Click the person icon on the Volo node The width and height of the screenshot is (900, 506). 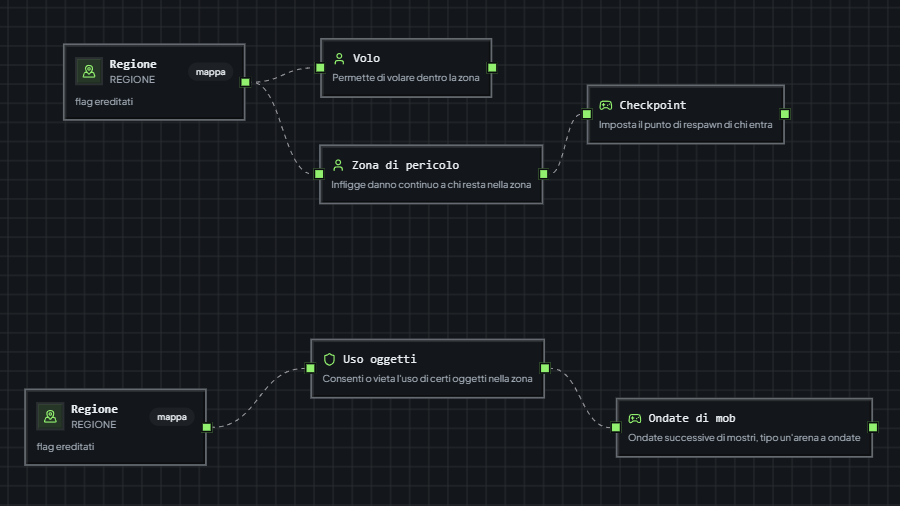[339, 59]
